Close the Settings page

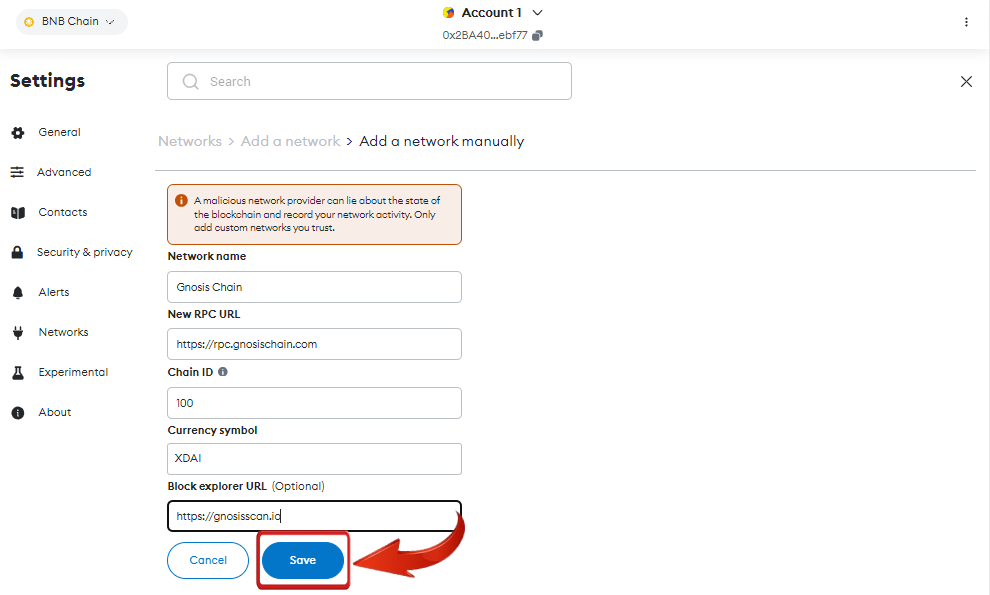pos(966,81)
